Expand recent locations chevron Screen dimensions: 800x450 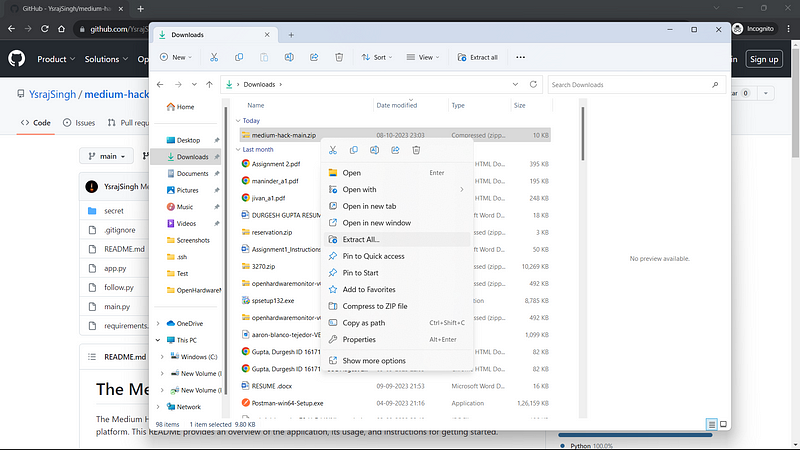194,84
